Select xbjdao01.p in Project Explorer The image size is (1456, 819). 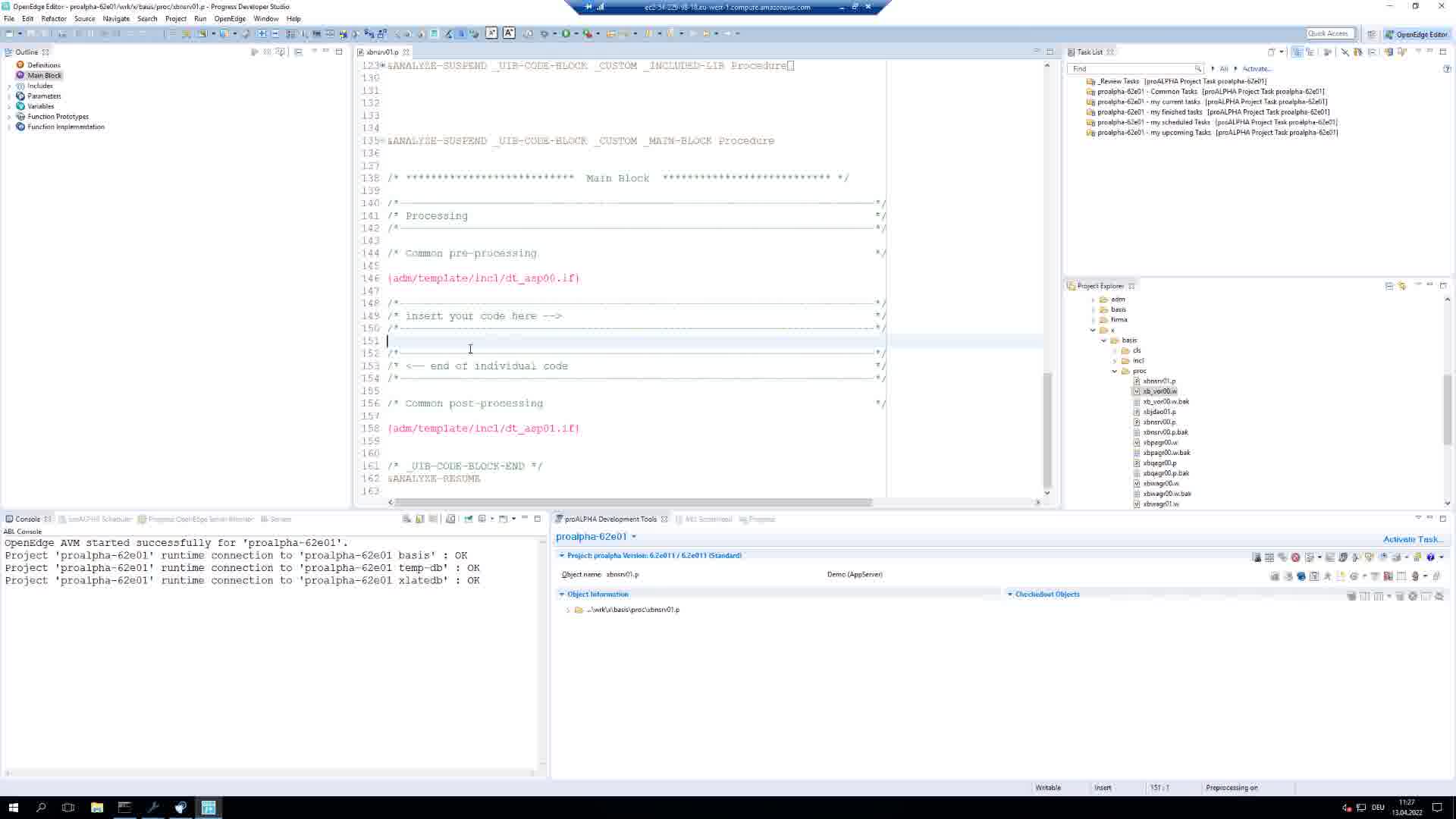(1159, 412)
